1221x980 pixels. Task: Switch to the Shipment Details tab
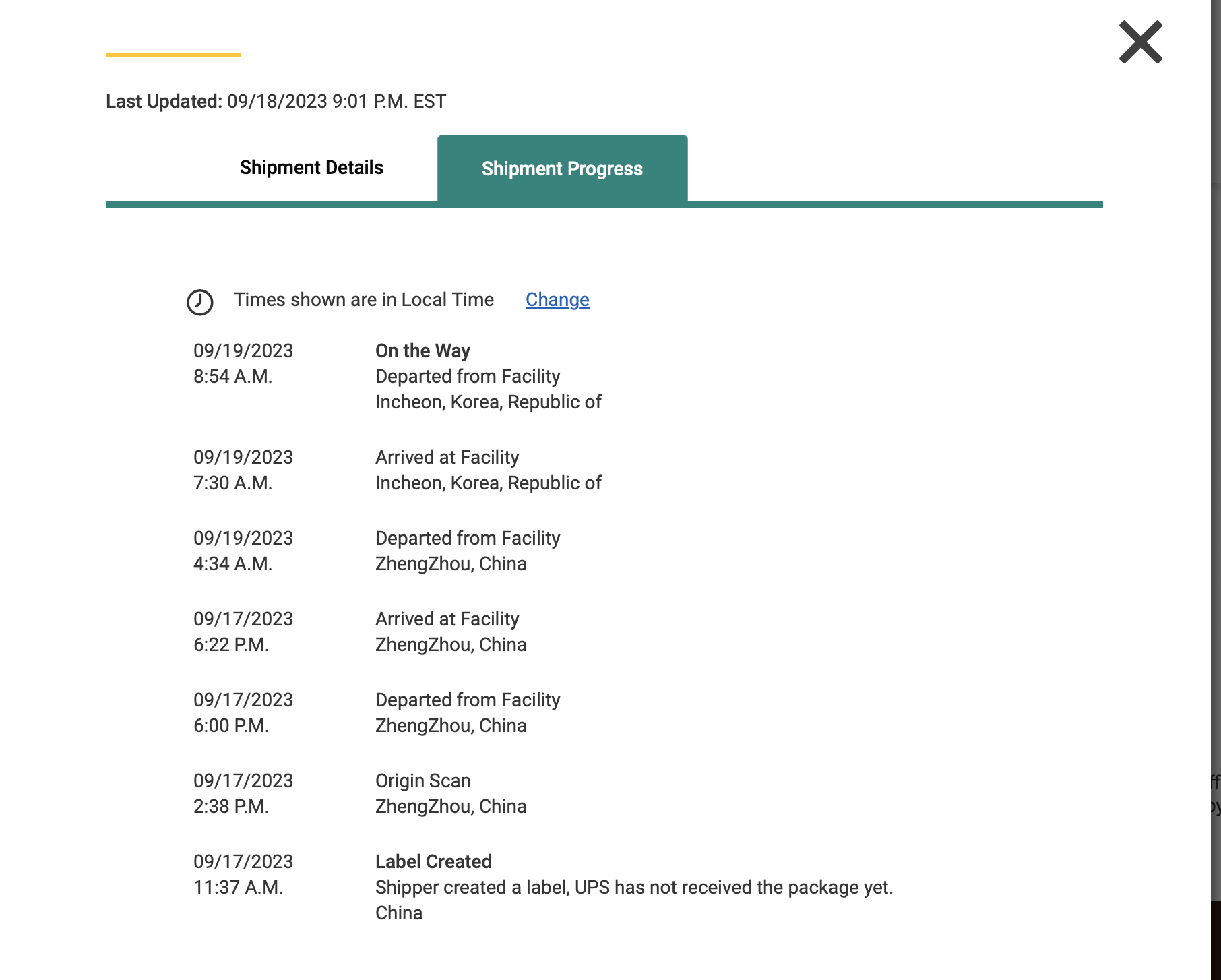[311, 168]
